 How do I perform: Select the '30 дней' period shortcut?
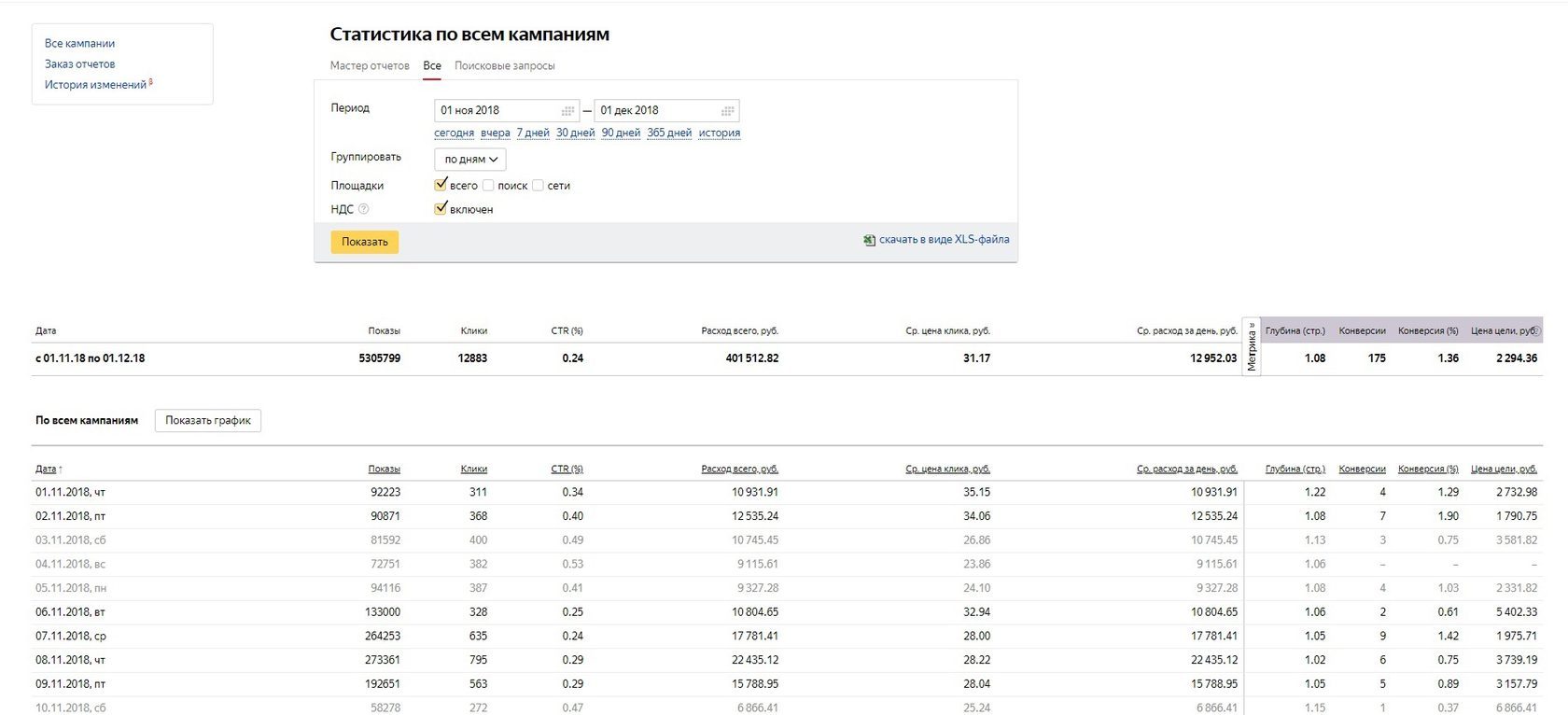pos(575,133)
